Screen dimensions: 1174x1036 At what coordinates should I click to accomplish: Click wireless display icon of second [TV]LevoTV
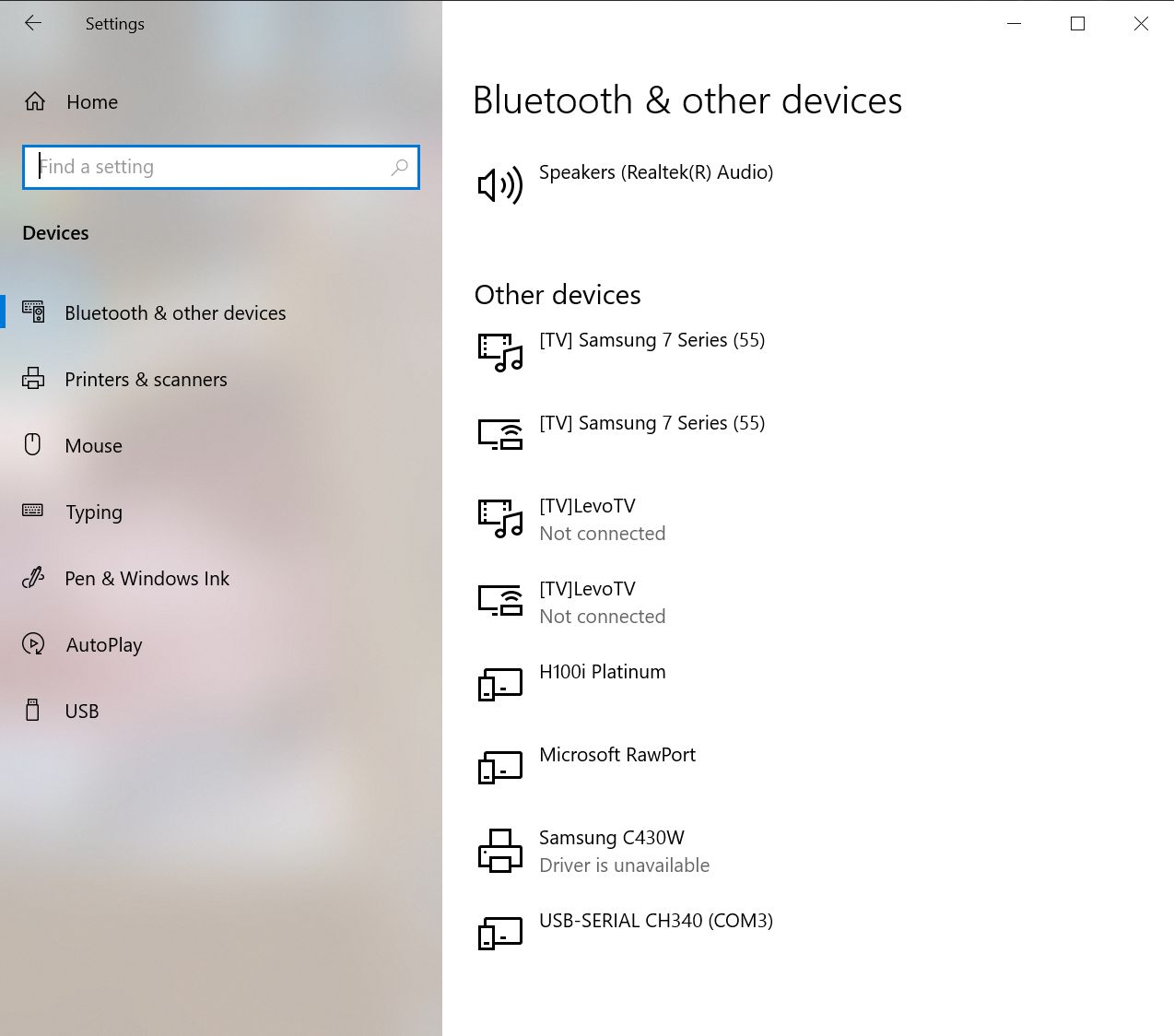click(500, 600)
